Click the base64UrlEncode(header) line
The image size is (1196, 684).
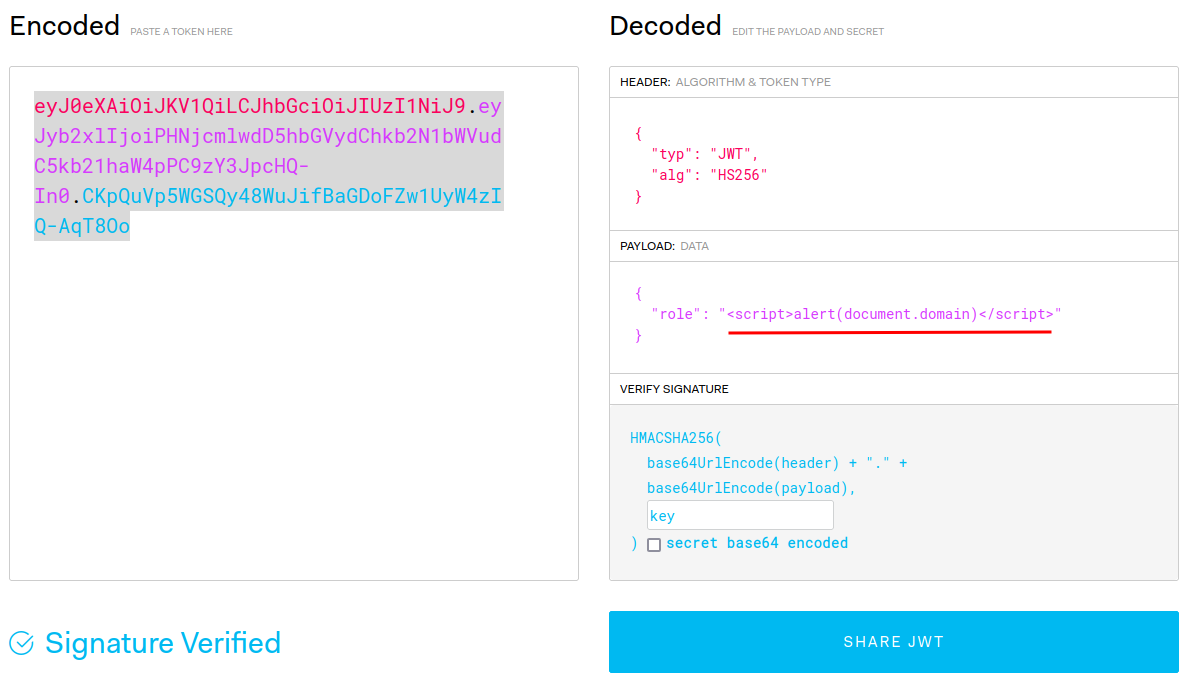coord(776,463)
